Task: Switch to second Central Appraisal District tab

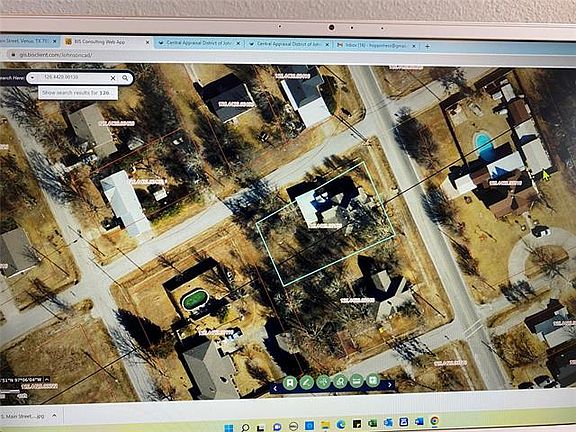Action: tap(289, 44)
